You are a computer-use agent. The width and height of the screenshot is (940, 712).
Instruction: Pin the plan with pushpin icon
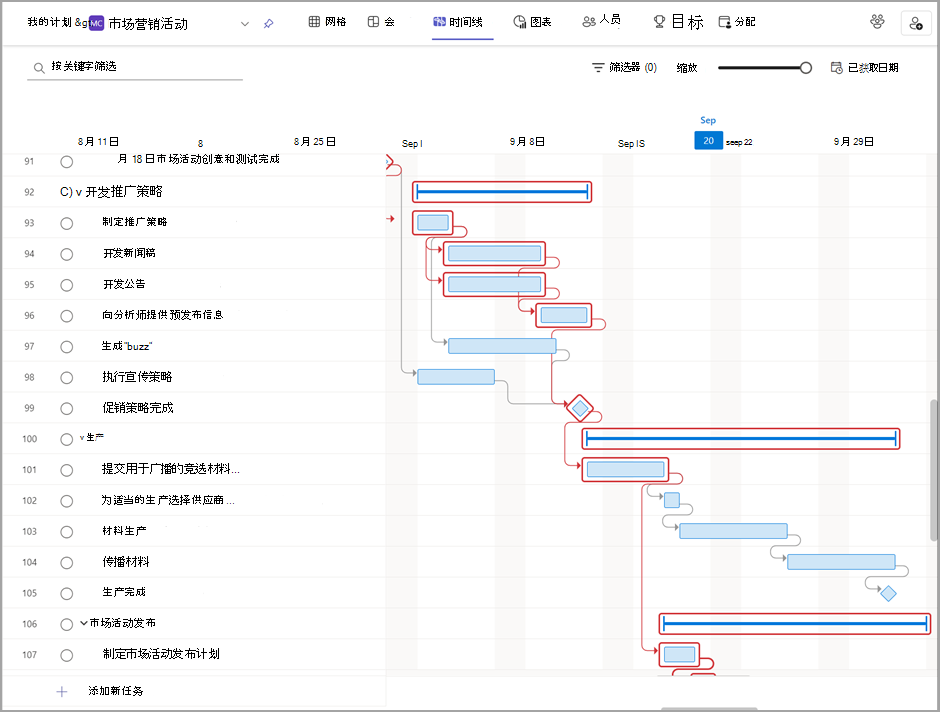pos(269,23)
